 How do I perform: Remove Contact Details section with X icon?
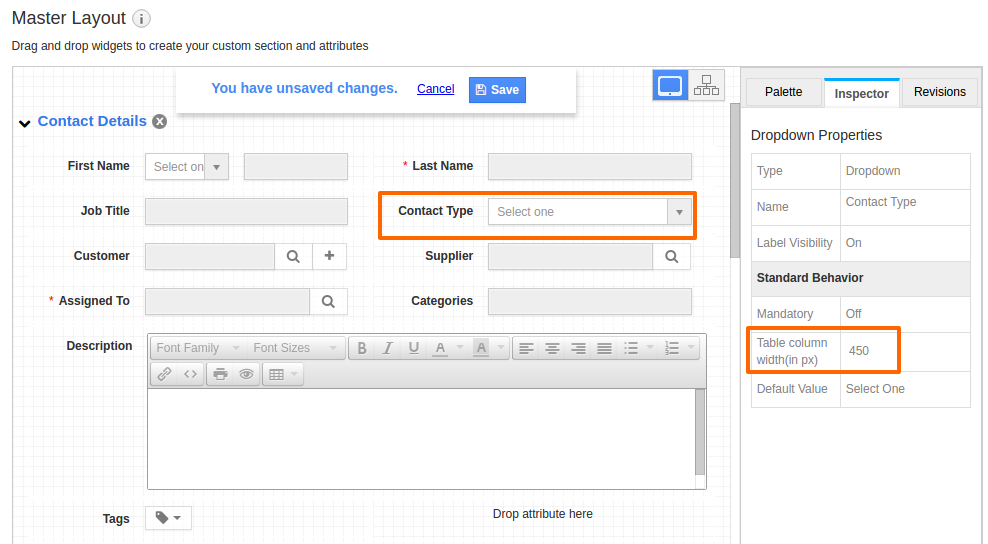pos(160,122)
